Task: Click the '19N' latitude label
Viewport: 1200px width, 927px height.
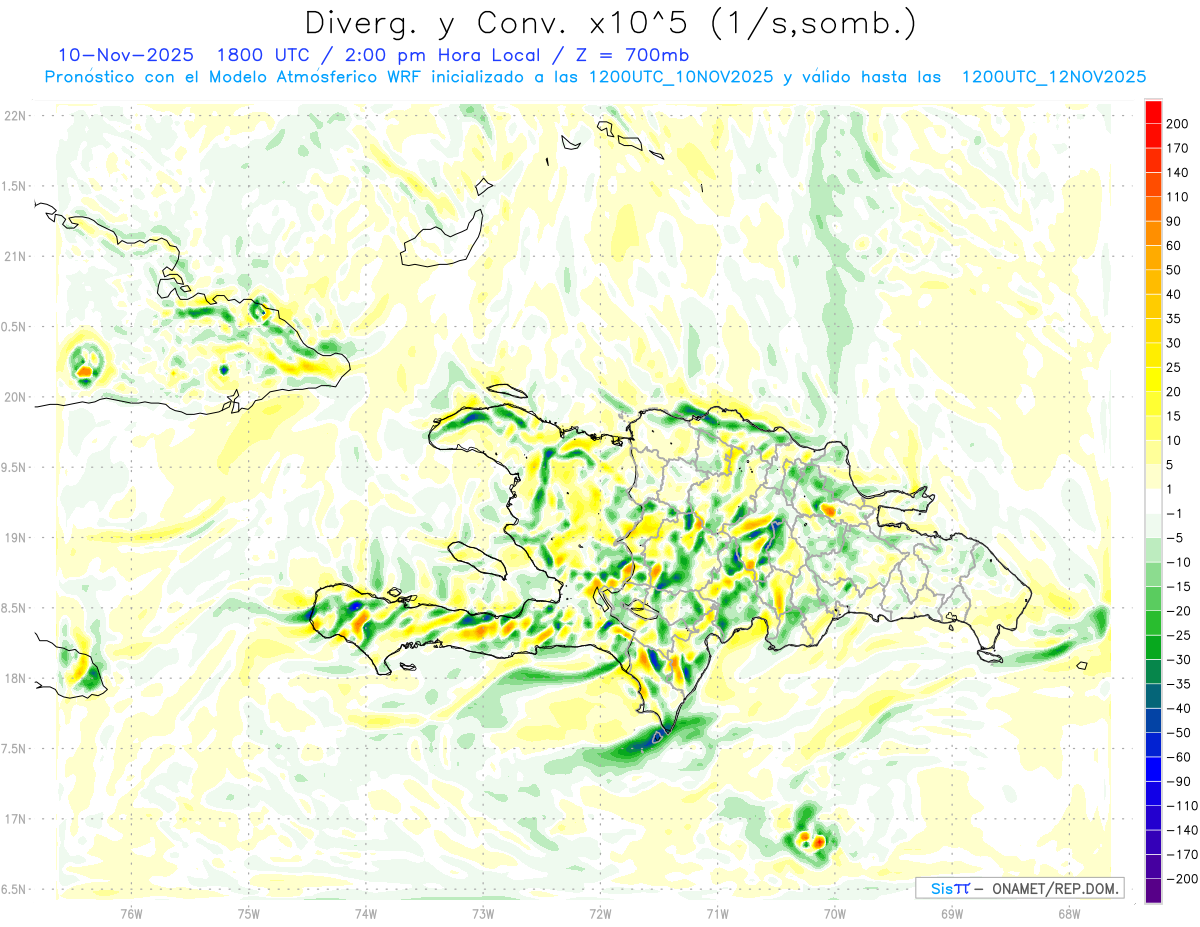Action: (14, 538)
